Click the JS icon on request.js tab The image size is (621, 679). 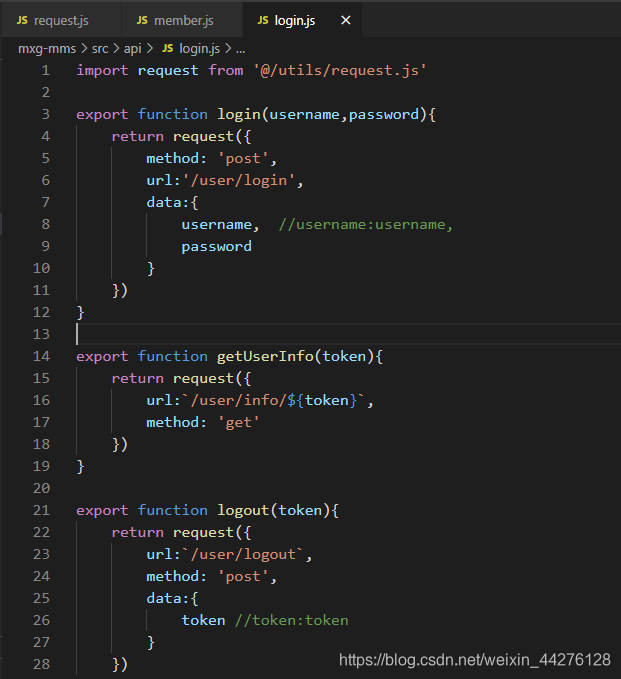[22, 20]
